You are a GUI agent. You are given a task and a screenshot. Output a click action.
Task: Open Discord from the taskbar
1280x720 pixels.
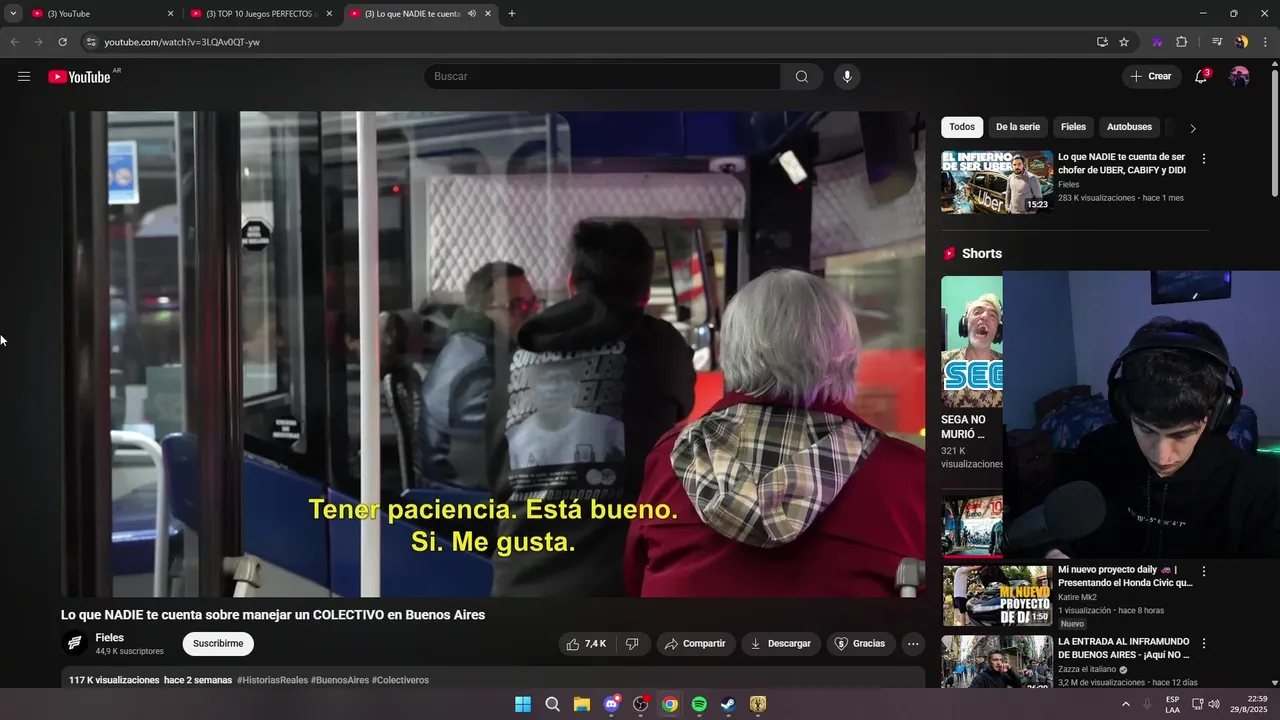pos(611,704)
